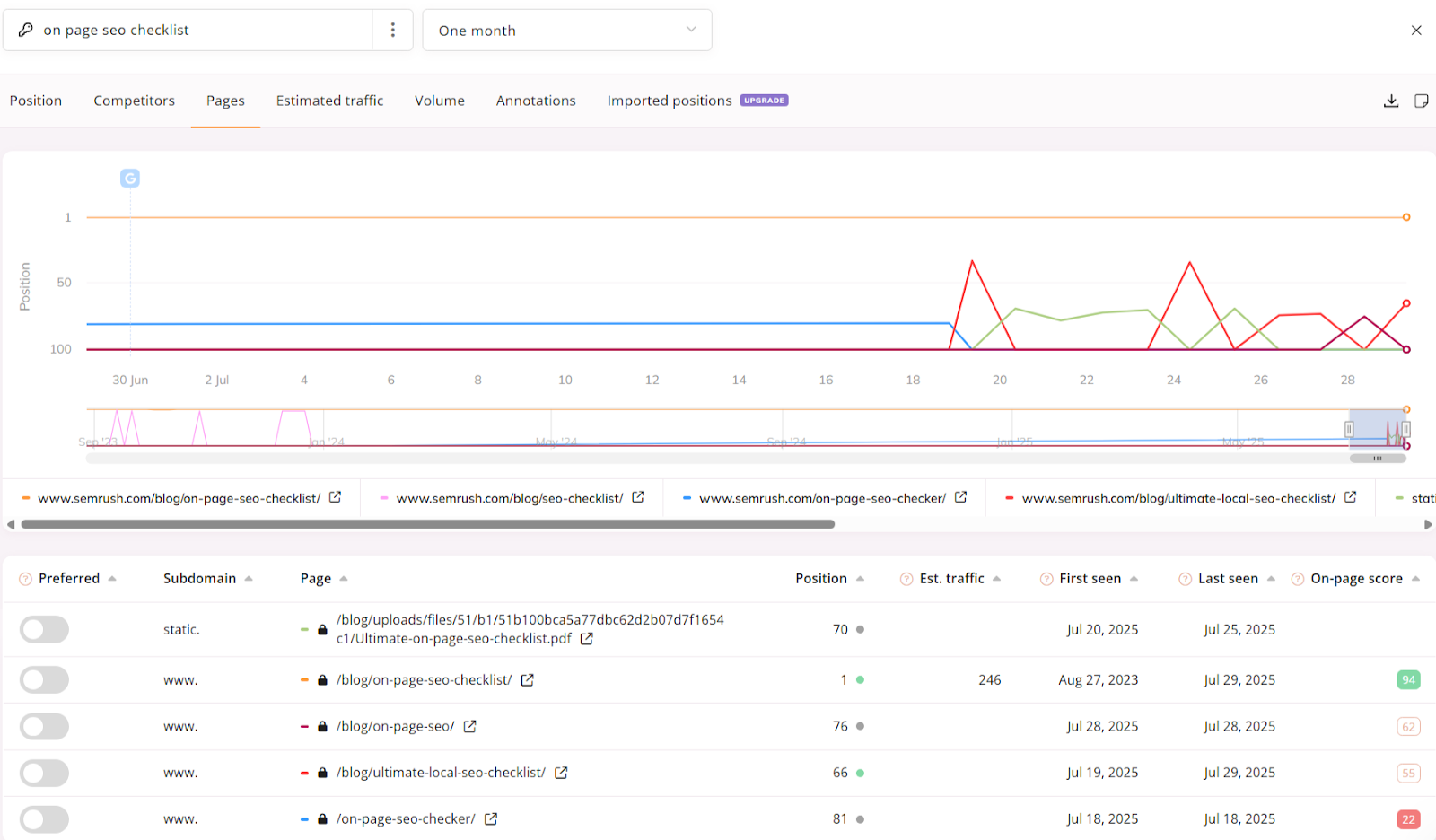This screenshot has height=840, width=1436.
Task: Turn on Preferred toggle for the static. PDF row
Action: coord(44,629)
